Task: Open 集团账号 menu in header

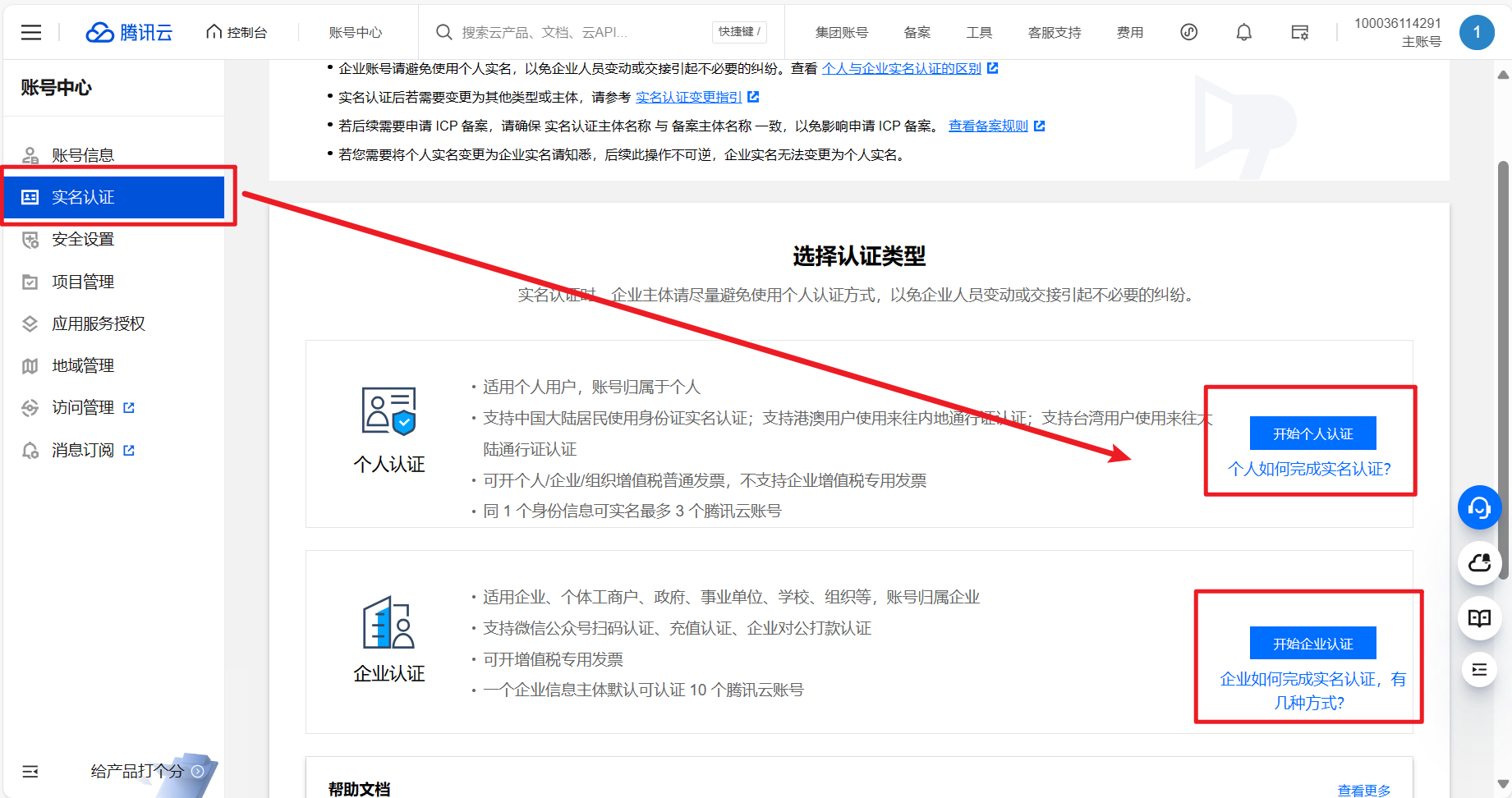Action: click(841, 32)
